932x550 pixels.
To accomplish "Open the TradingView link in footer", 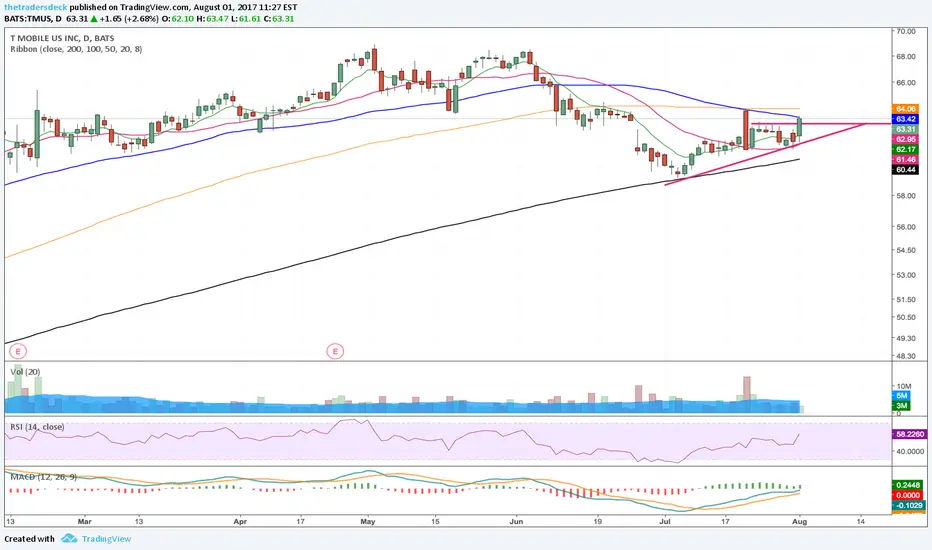I will pyautogui.click(x=106, y=539).
